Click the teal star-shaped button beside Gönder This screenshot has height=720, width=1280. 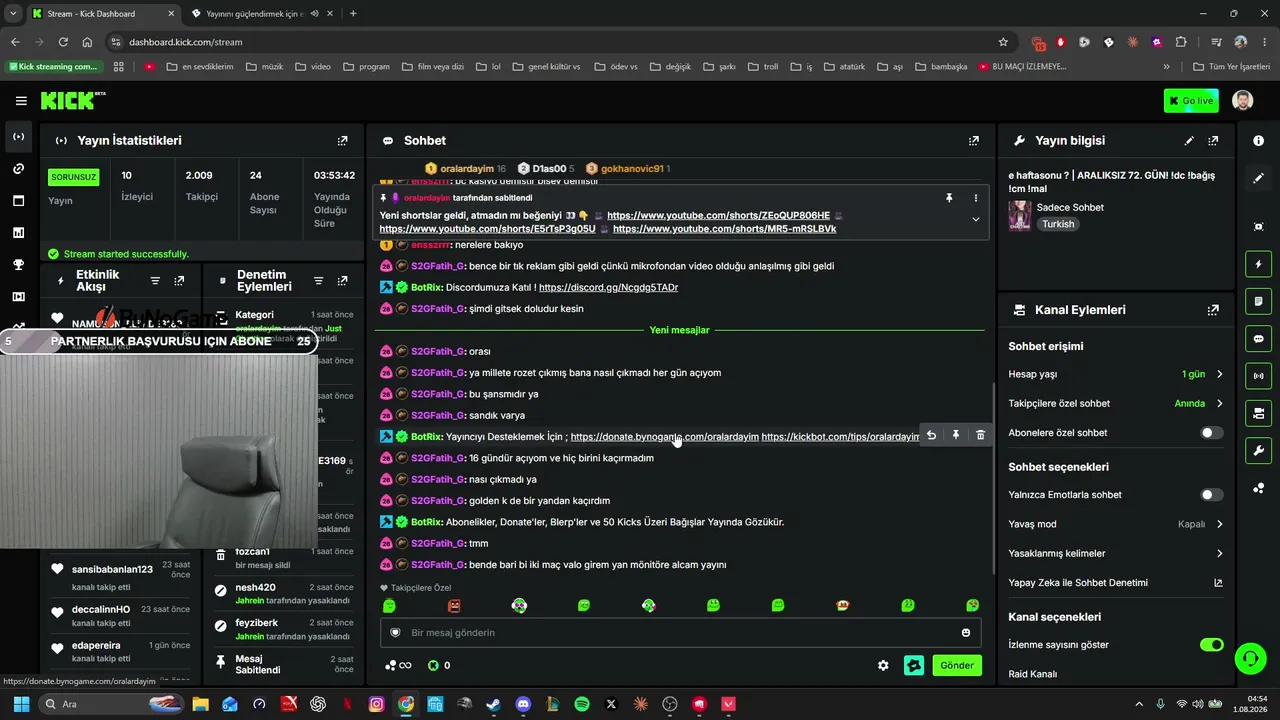tap(913, 665)
